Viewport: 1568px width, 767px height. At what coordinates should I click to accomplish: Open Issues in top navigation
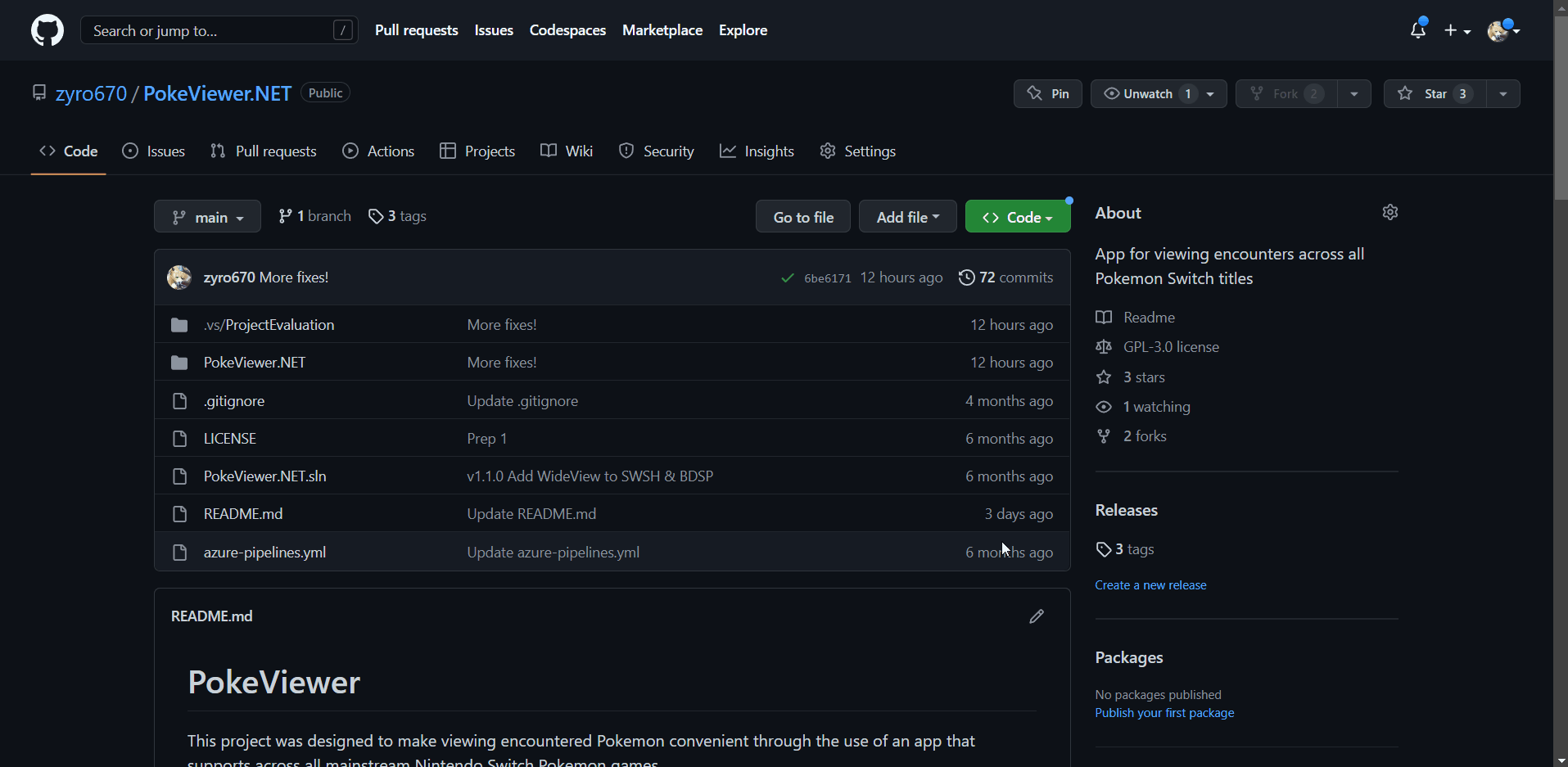pos(494,30)
